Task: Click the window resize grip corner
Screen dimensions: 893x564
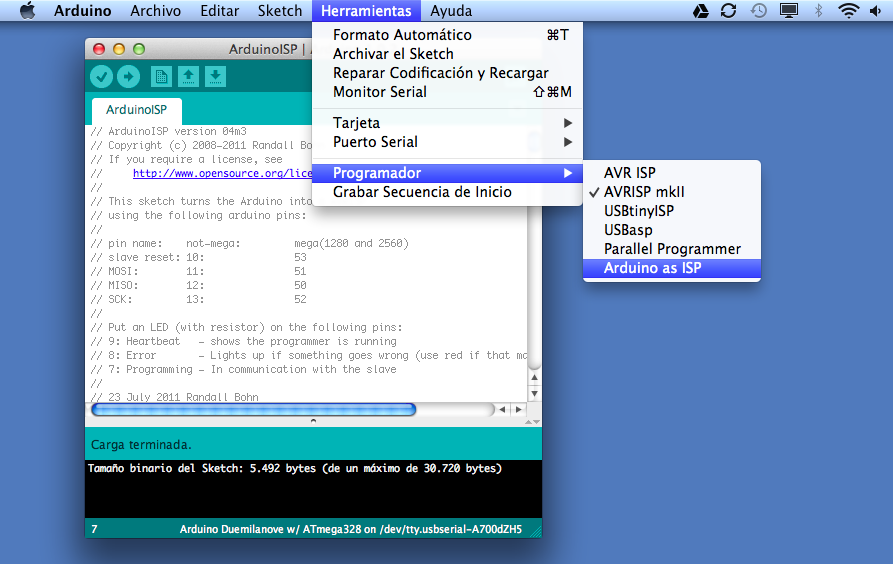Action: (x=535, y=531)
